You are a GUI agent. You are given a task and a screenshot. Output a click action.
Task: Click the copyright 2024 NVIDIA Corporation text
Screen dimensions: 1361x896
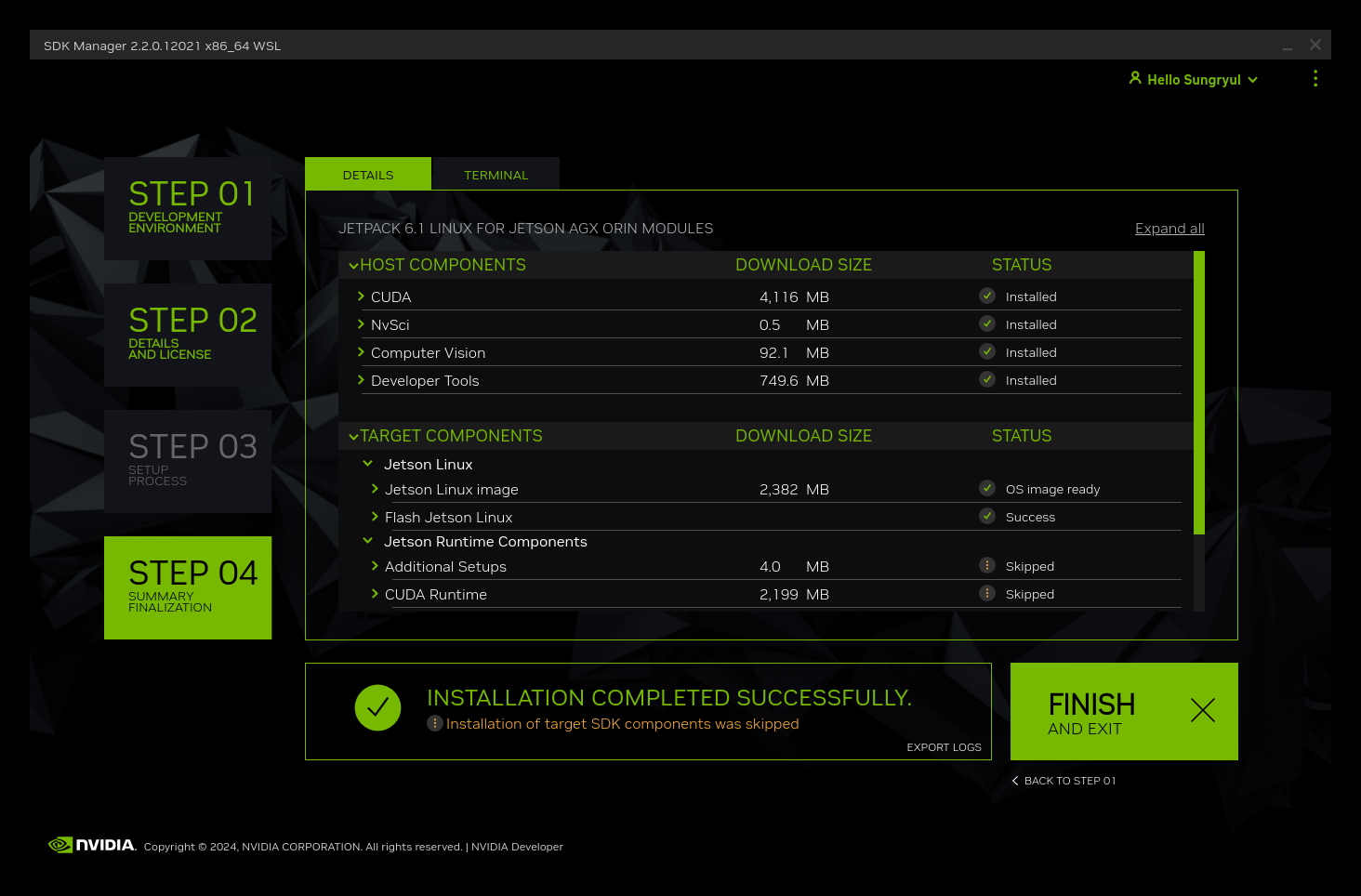[x=303, y=847]
